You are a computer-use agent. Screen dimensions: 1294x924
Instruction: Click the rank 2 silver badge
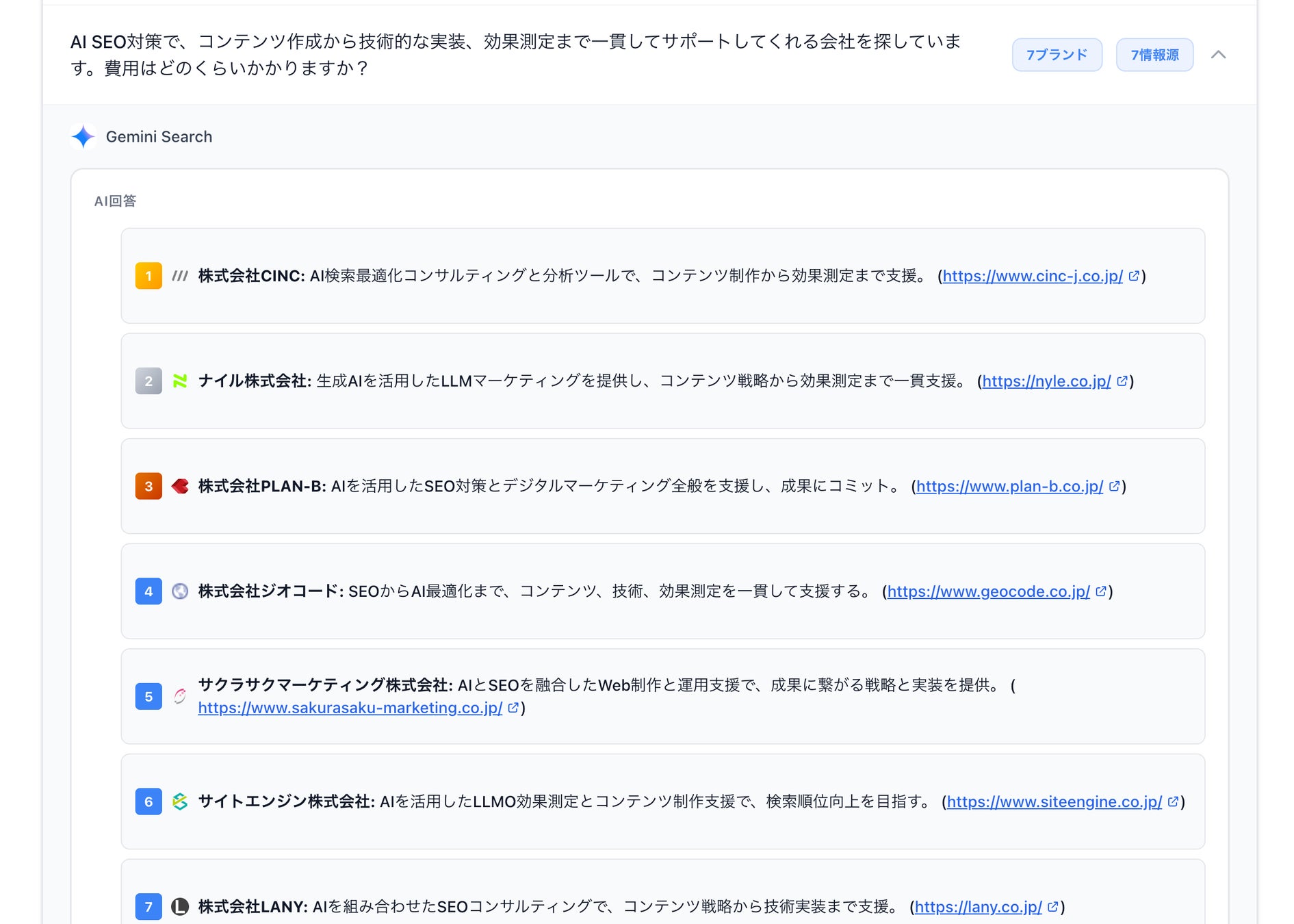click(x=148, y=381)
